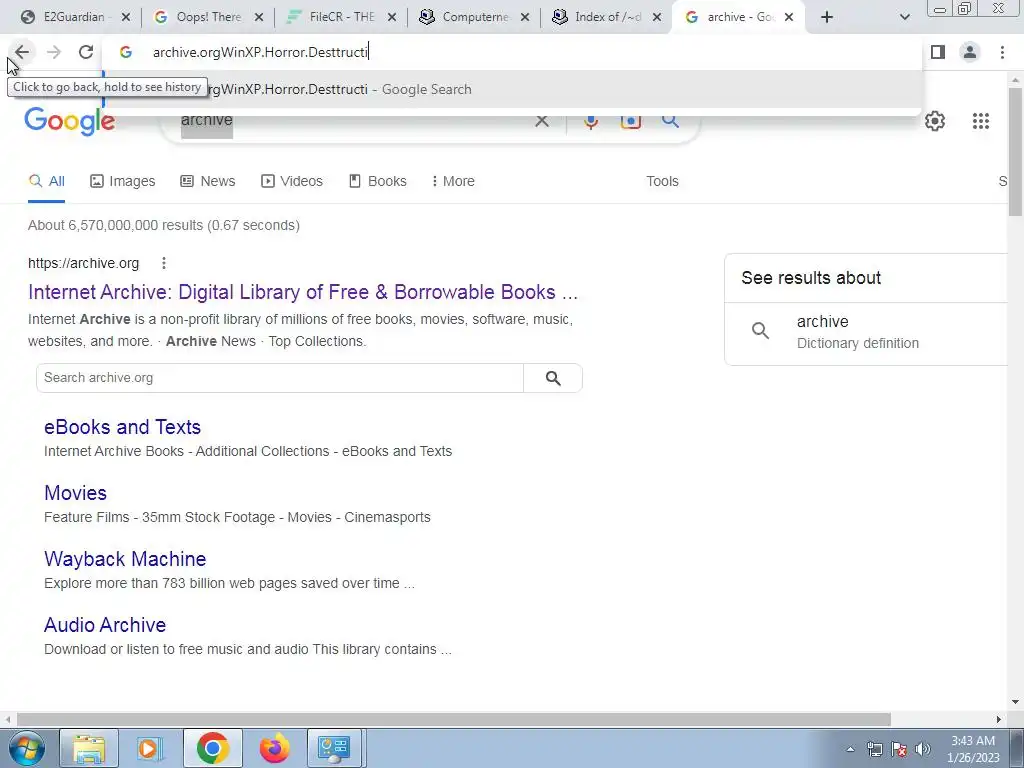The image size is (1024, 768).
Task: Click the Google logo
Action: [70, 121]
